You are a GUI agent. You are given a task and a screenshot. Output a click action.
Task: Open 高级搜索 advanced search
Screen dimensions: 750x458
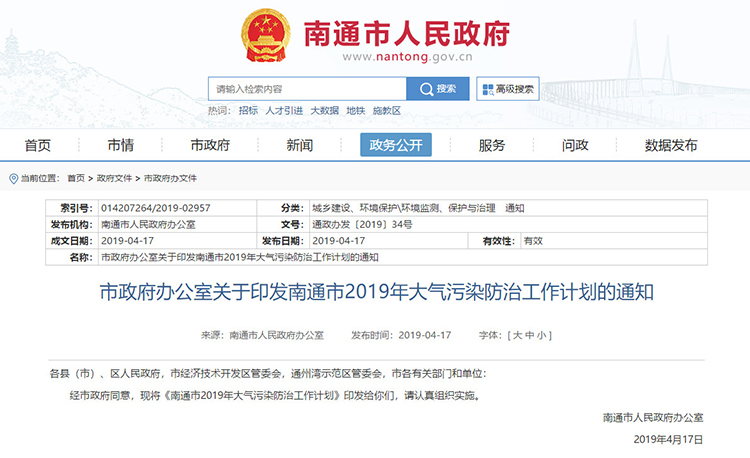tap(507, 89)
